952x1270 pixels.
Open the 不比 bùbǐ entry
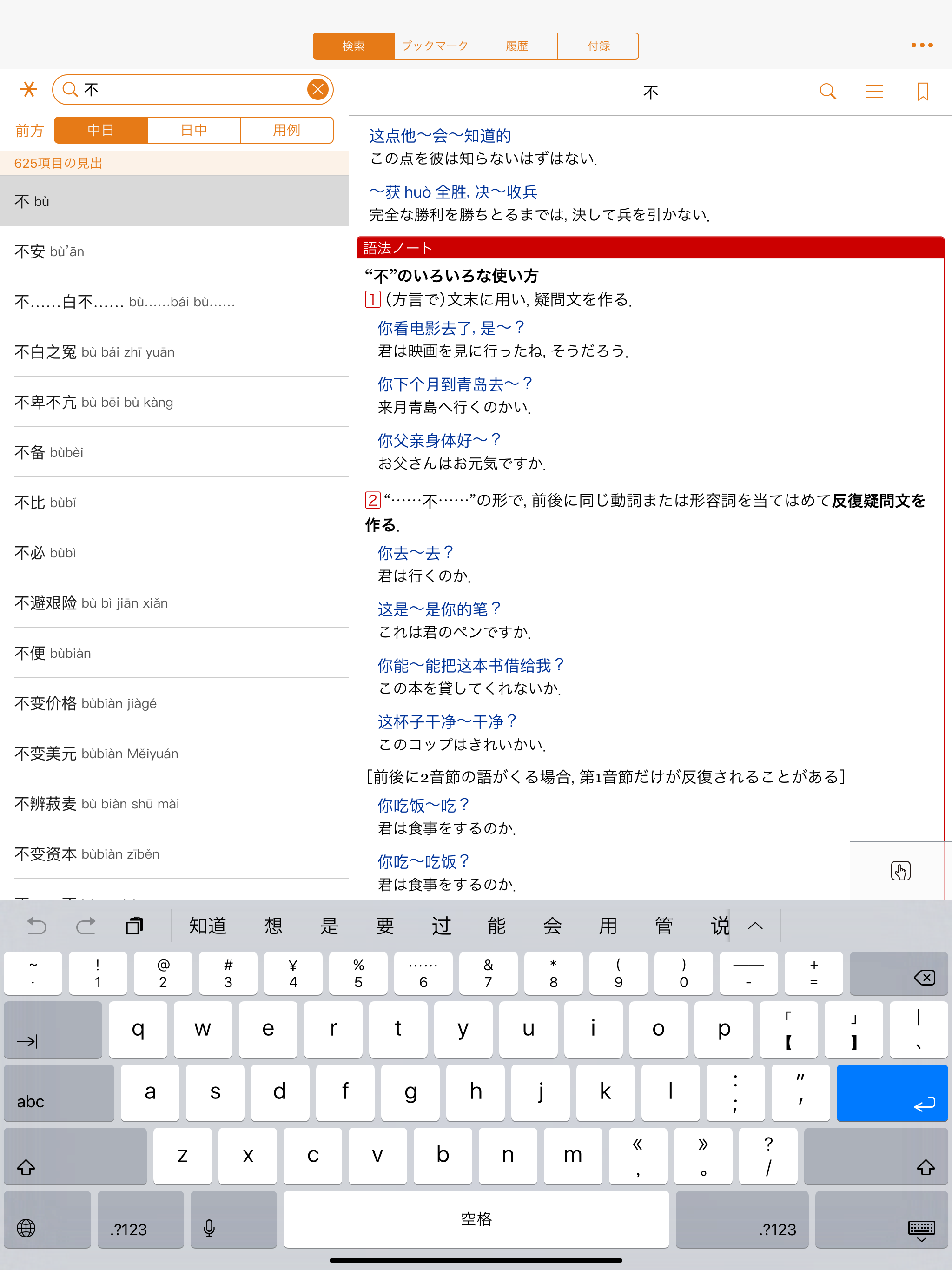click(174, 503)
